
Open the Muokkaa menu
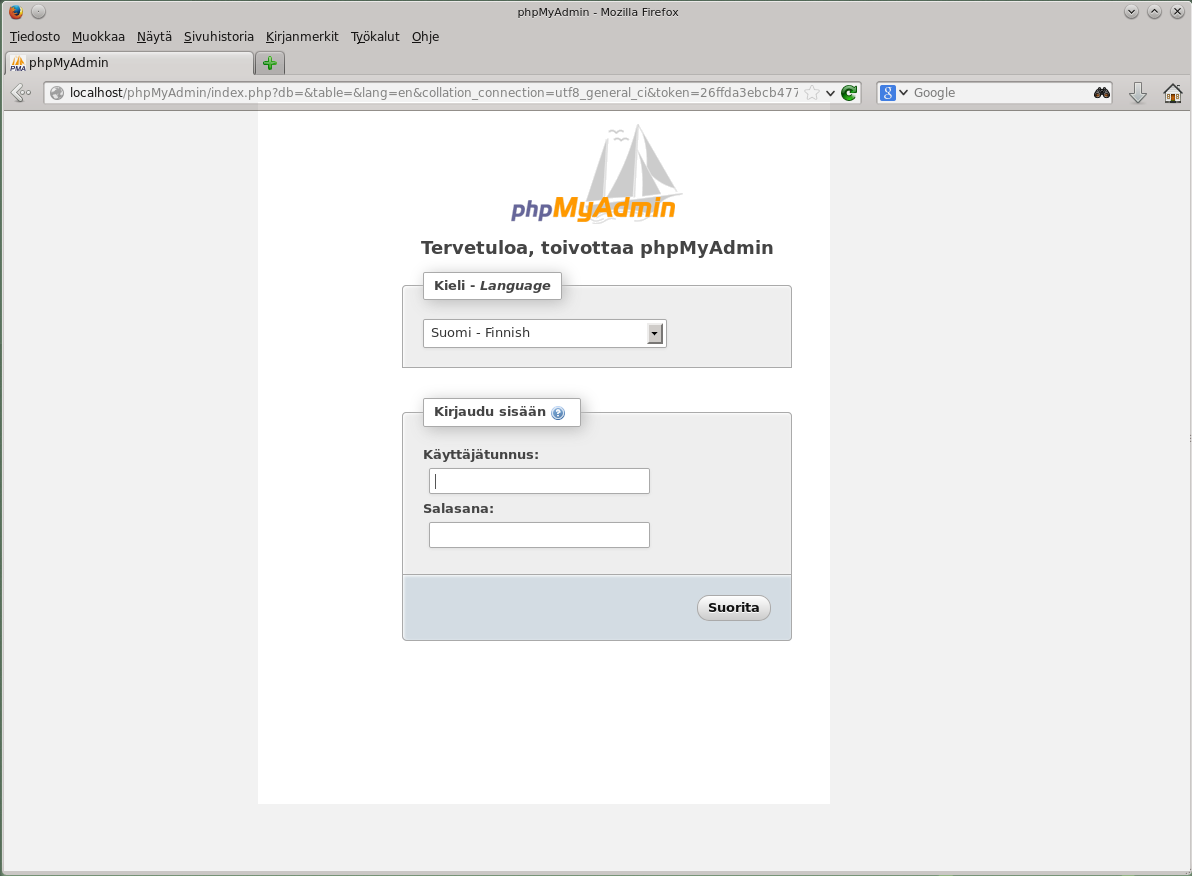coord(98,36)
